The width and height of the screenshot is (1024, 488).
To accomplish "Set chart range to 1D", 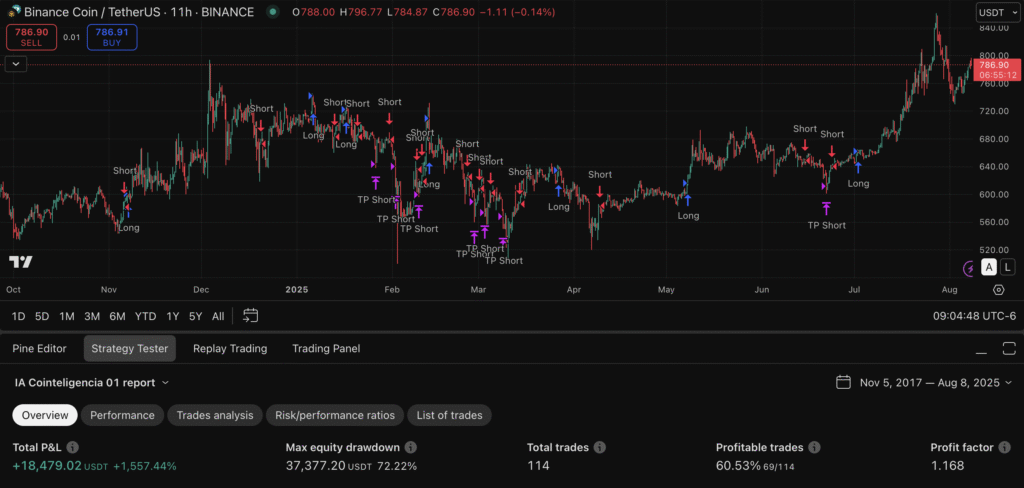I will (18, 316).
